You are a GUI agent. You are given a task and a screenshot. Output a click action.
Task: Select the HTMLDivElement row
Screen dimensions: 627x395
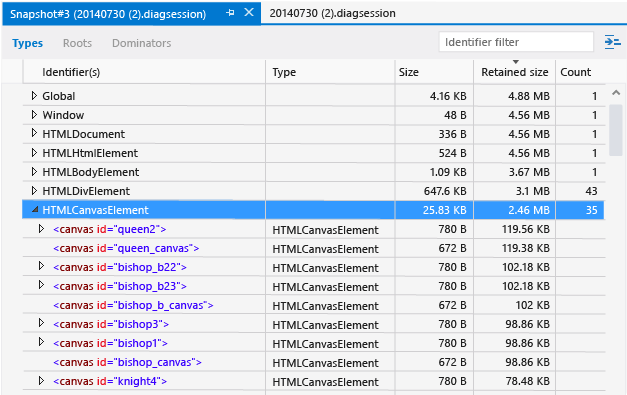(314, 191)
